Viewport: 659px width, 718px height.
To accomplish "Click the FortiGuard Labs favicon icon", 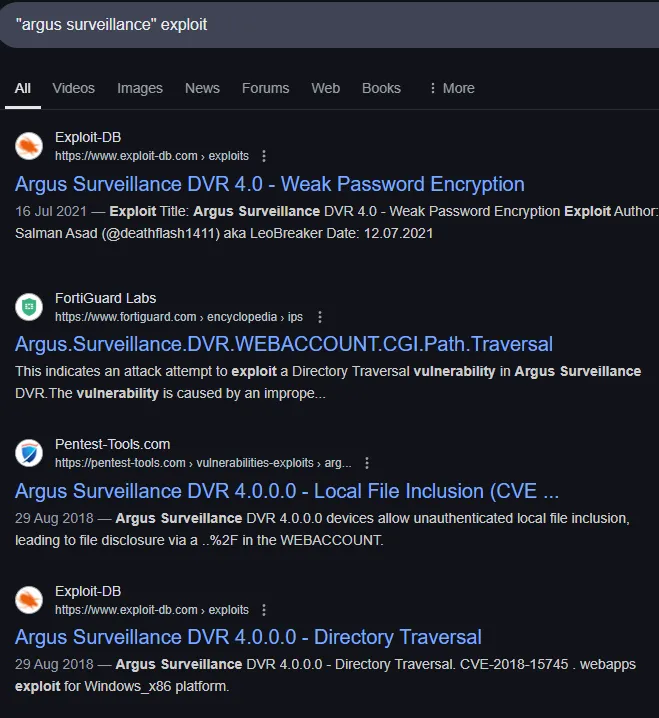I will 29,307.
